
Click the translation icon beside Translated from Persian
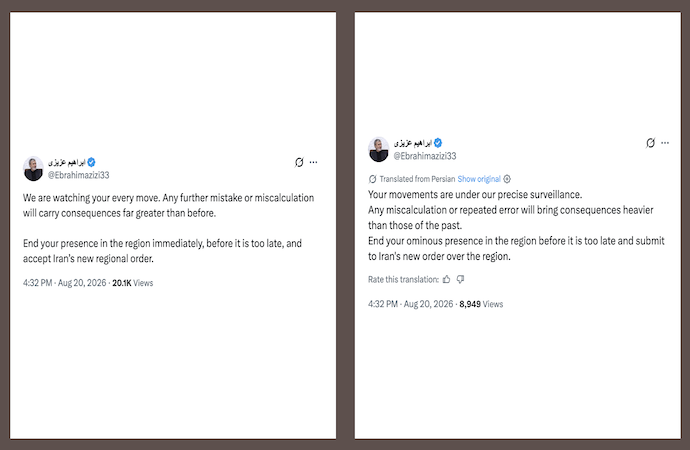pyautogui.click(x=372, y=179)
